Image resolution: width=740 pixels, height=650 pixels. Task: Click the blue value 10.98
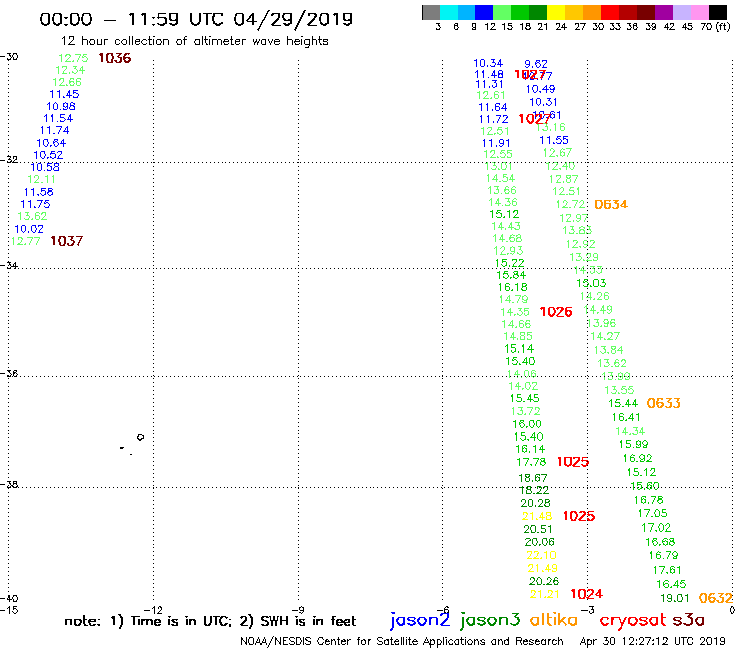61,106
